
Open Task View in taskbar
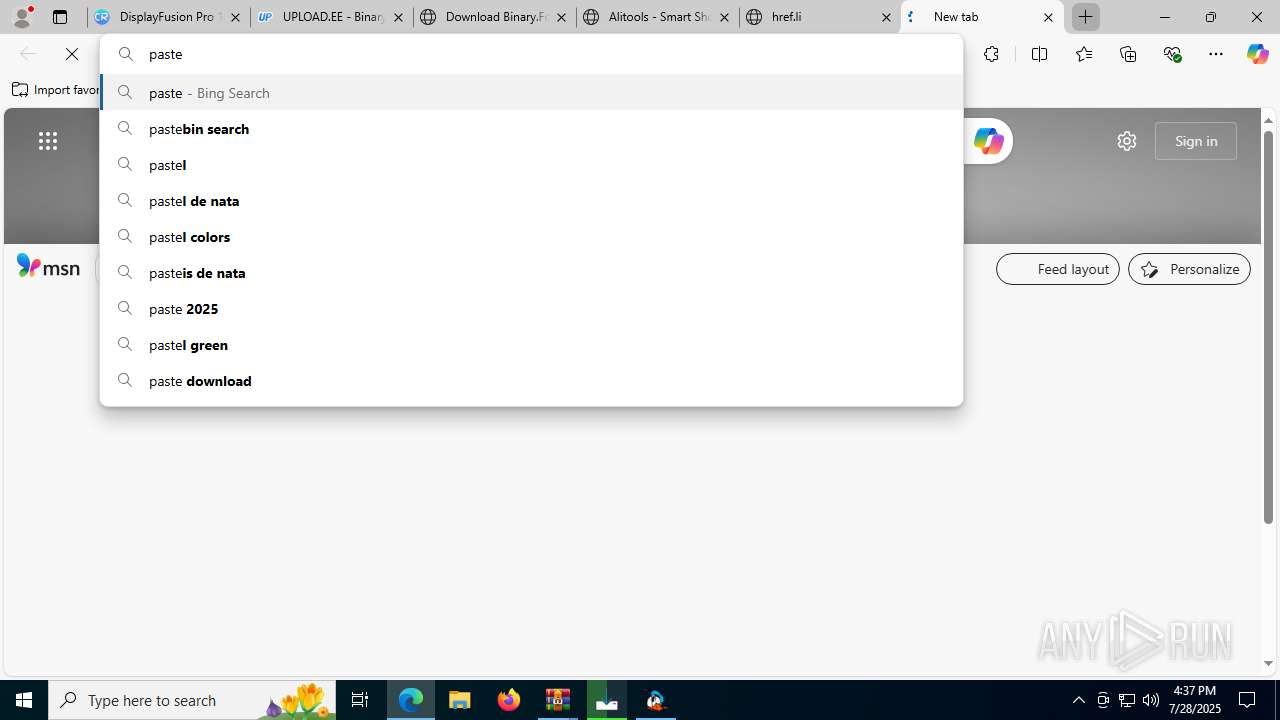click(x=360, y=700)
